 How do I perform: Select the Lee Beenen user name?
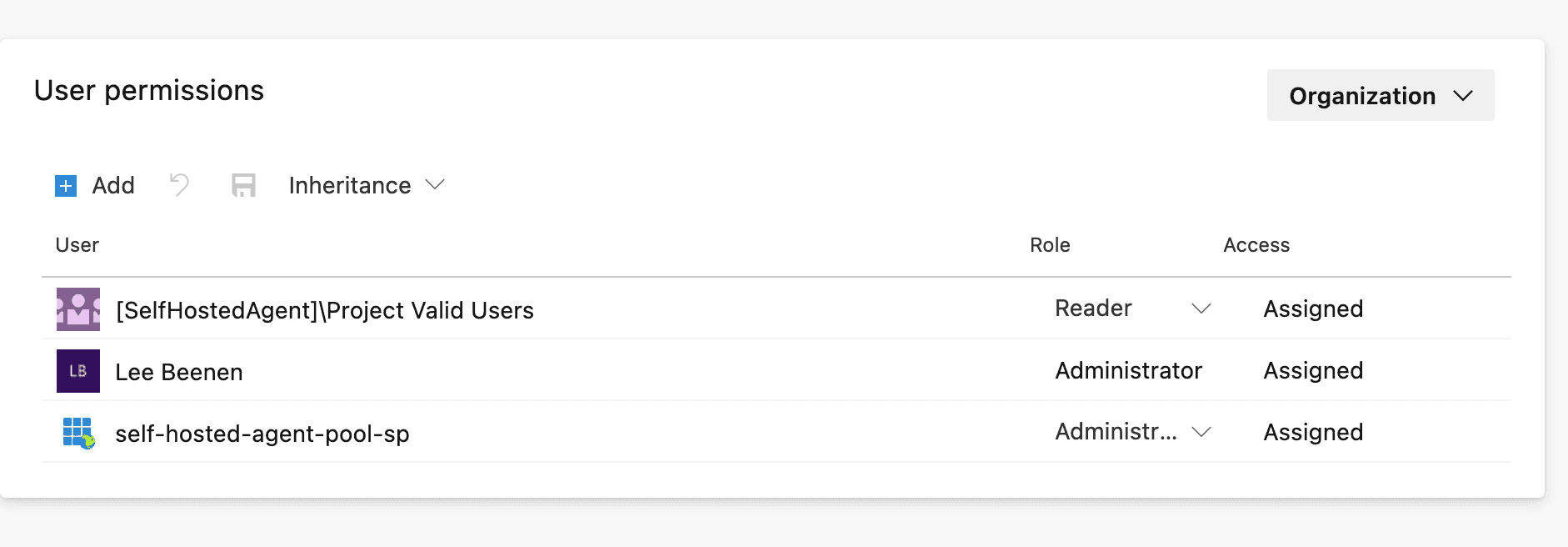[179, 372]
